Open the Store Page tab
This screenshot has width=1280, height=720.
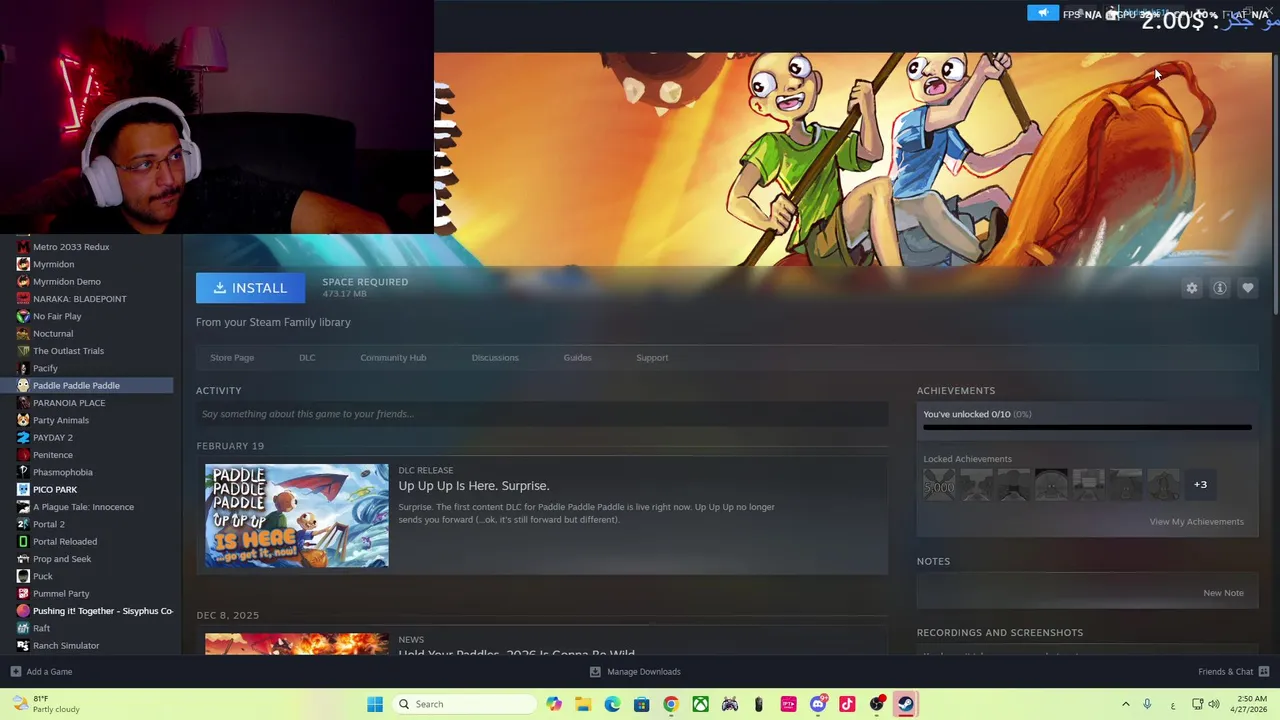point(232,357)
